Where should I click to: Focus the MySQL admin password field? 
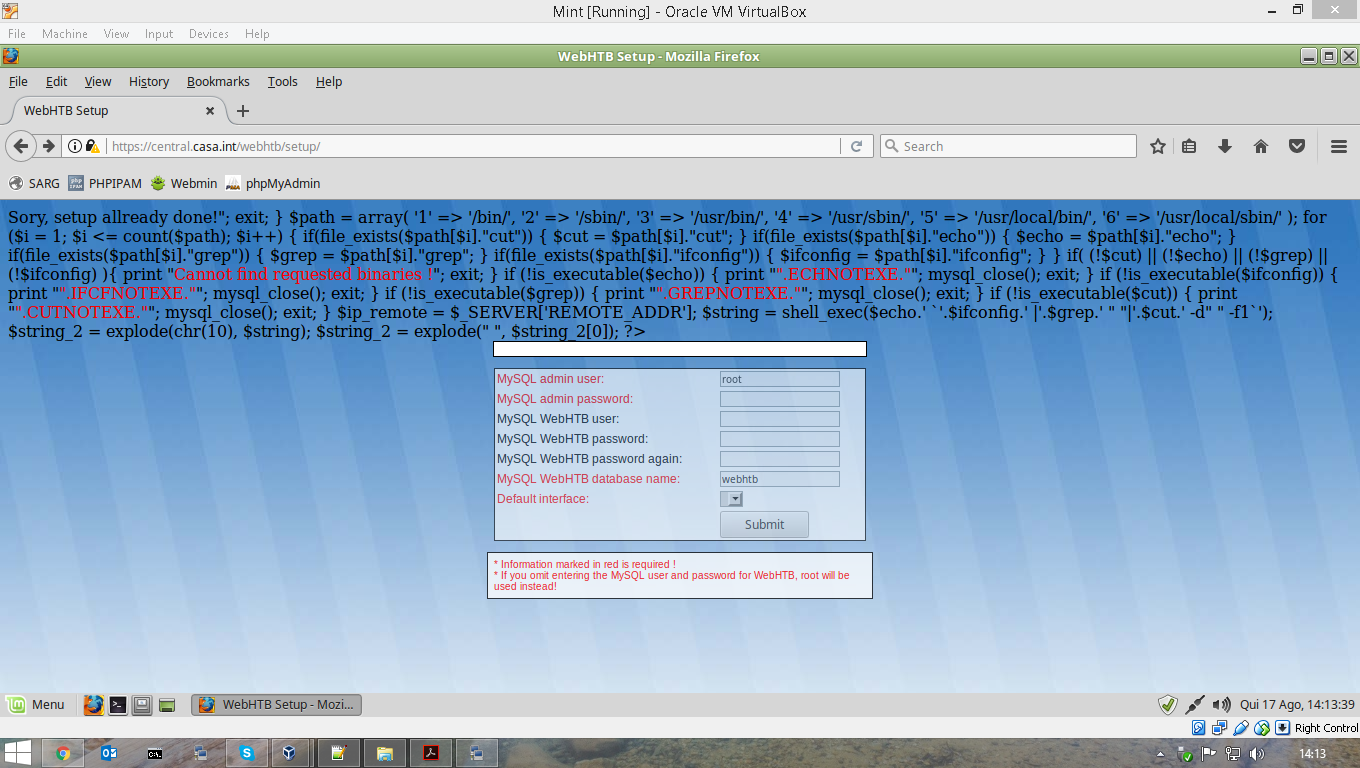tap(780, 399)
